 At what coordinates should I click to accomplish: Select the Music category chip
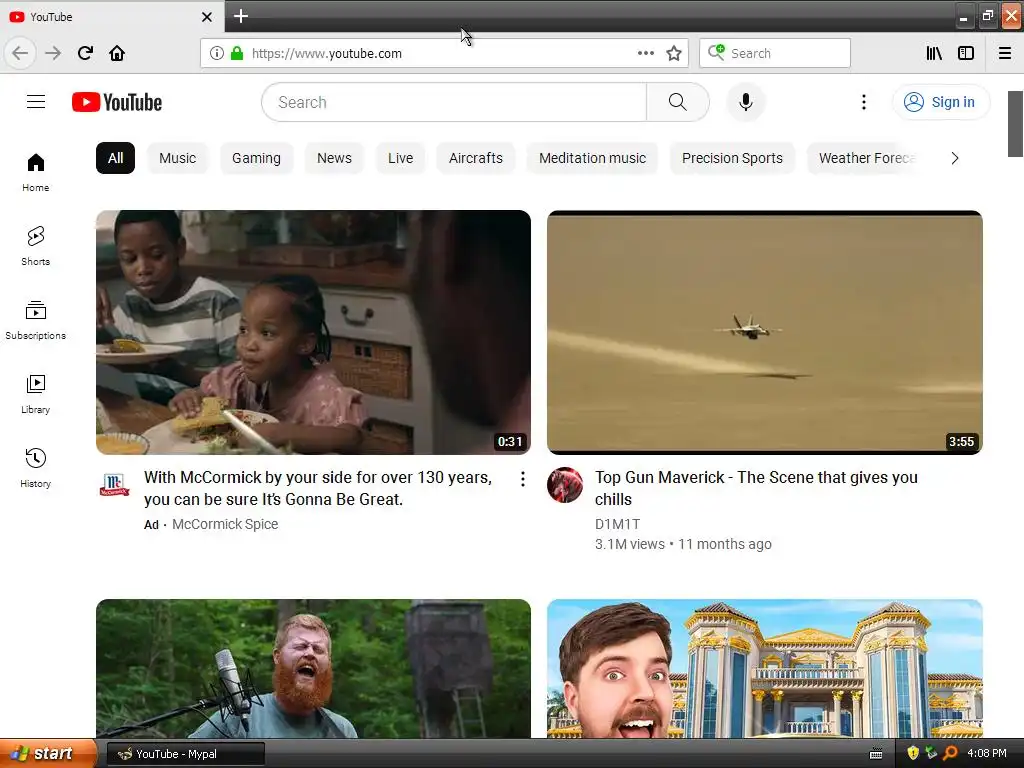tap(178, 158)
